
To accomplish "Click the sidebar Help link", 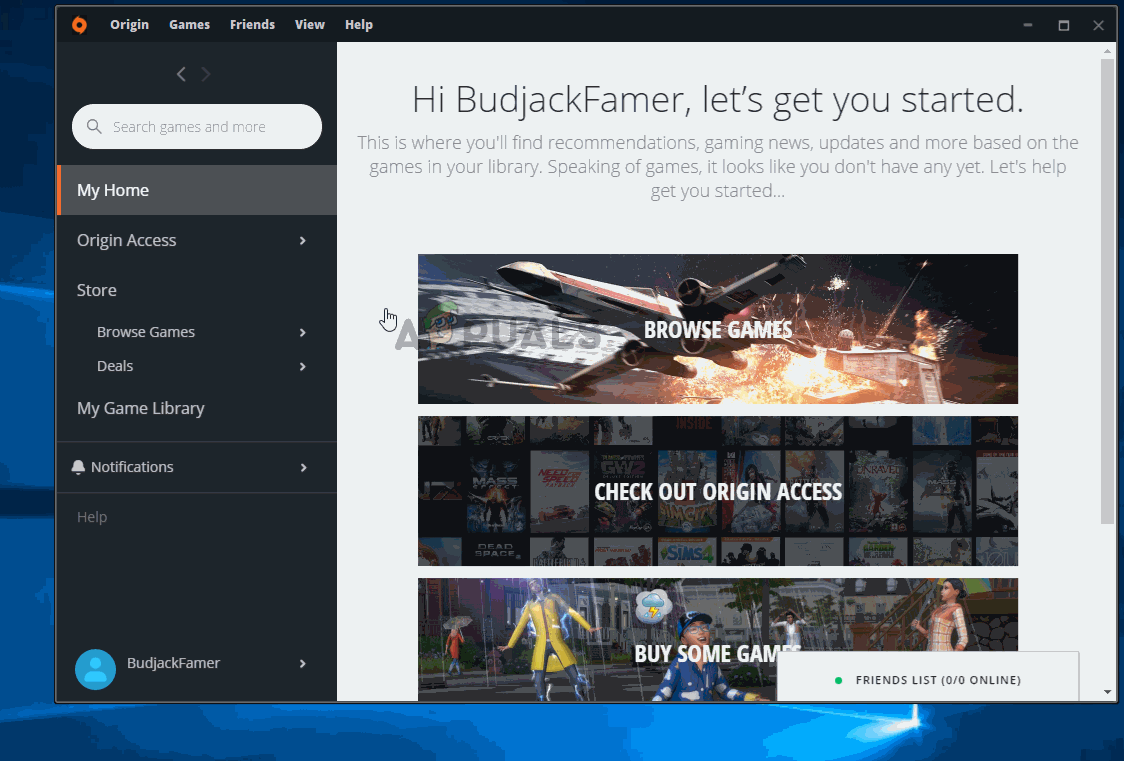I will click(x=92, y=517).
